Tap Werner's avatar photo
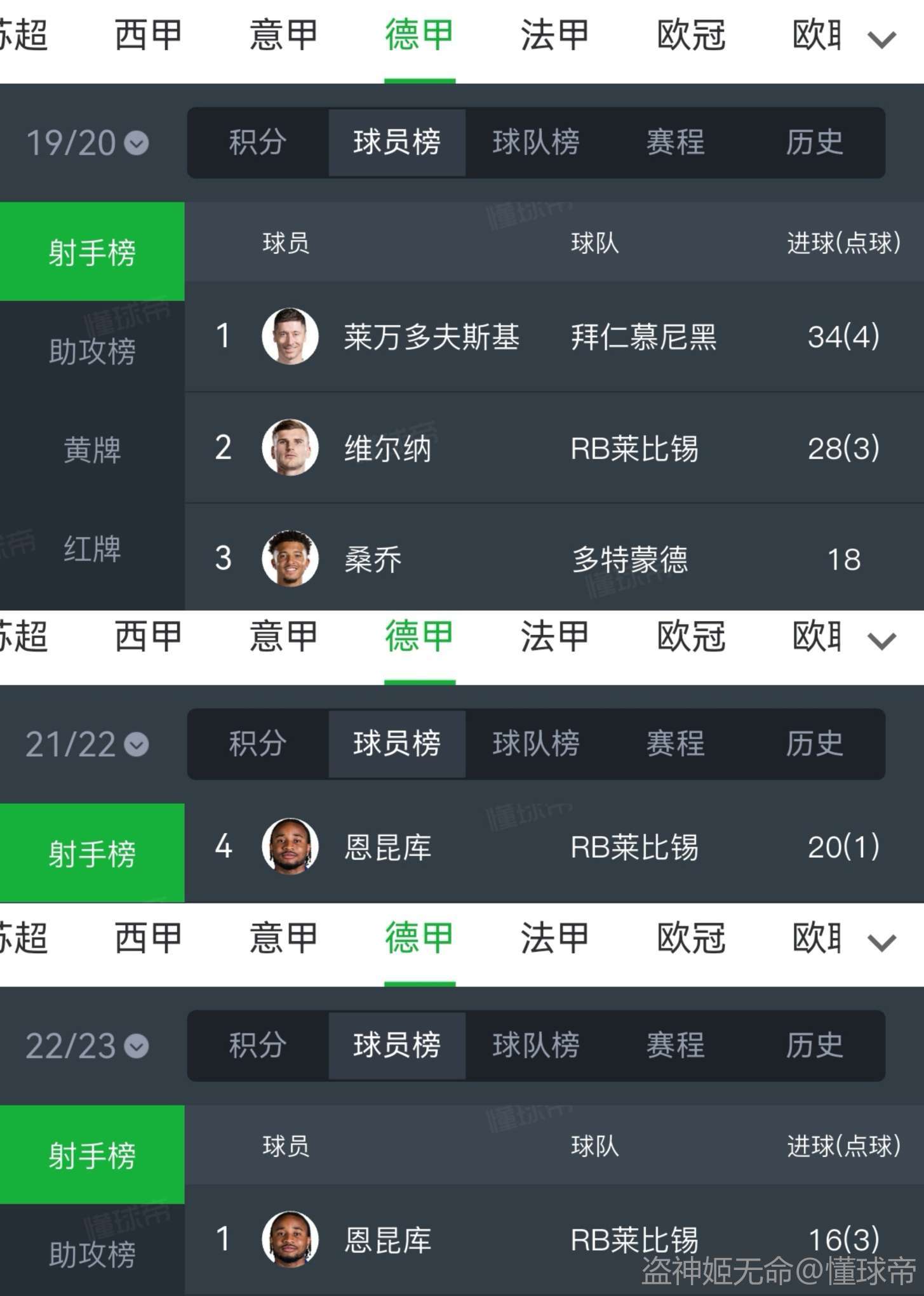 click(x=290, y=448)
